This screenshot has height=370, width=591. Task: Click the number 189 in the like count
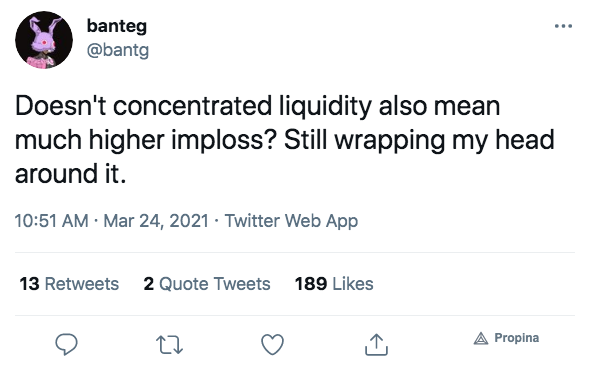point(311,284)
